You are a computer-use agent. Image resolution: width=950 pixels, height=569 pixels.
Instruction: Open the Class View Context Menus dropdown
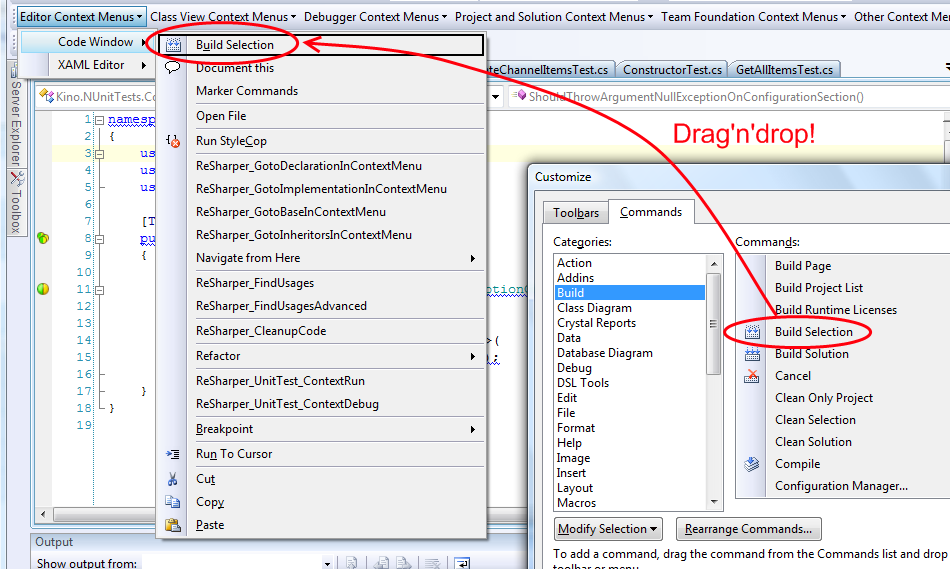[223, 17]
